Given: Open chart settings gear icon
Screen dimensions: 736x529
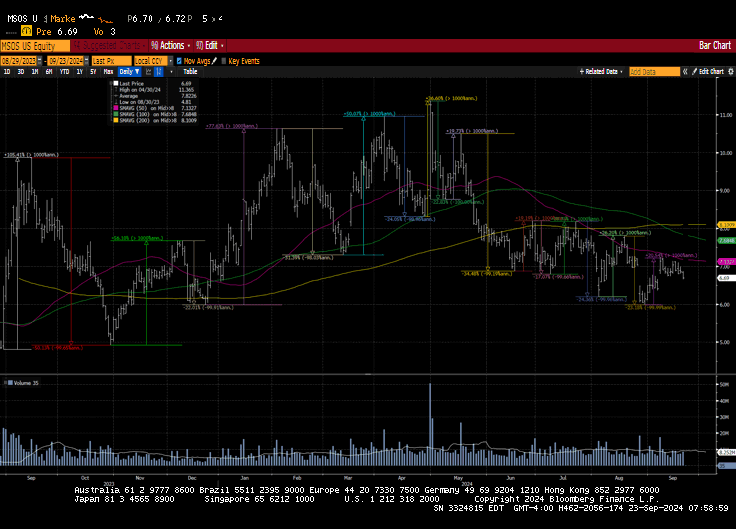Looking at the screenshot, I should click(x=731, y=72).
